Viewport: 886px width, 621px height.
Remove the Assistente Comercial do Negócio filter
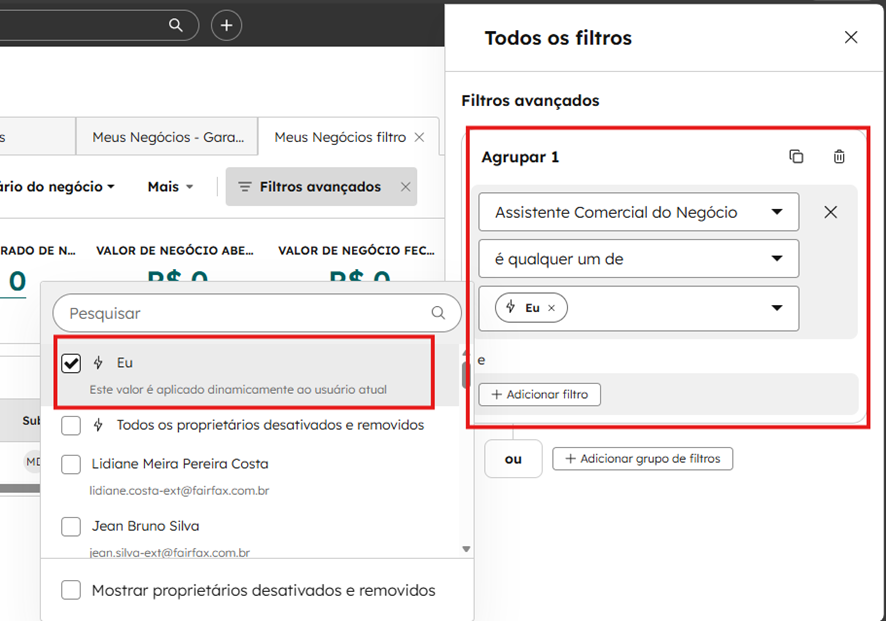(x=830, y=212)
